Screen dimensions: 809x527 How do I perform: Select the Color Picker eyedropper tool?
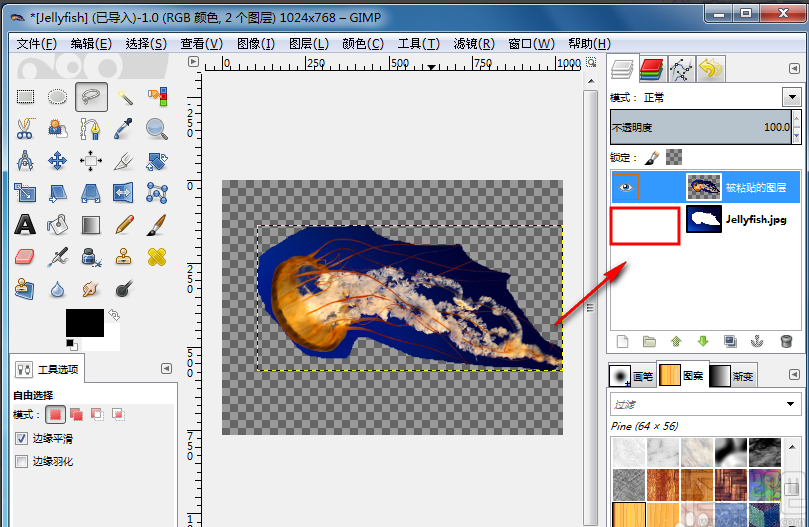124,129
